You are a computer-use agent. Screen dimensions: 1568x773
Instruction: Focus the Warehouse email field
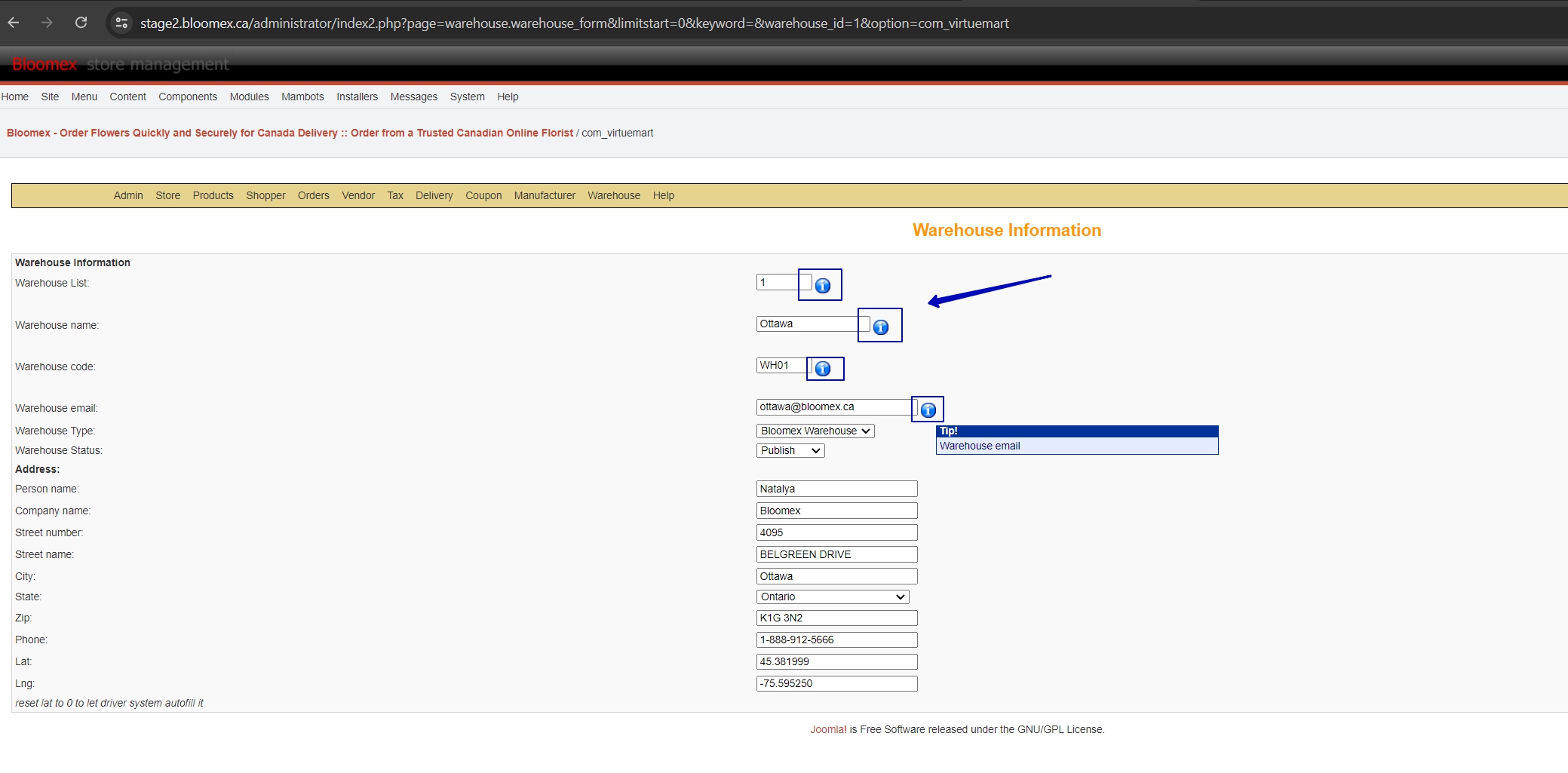click(836, 406)
